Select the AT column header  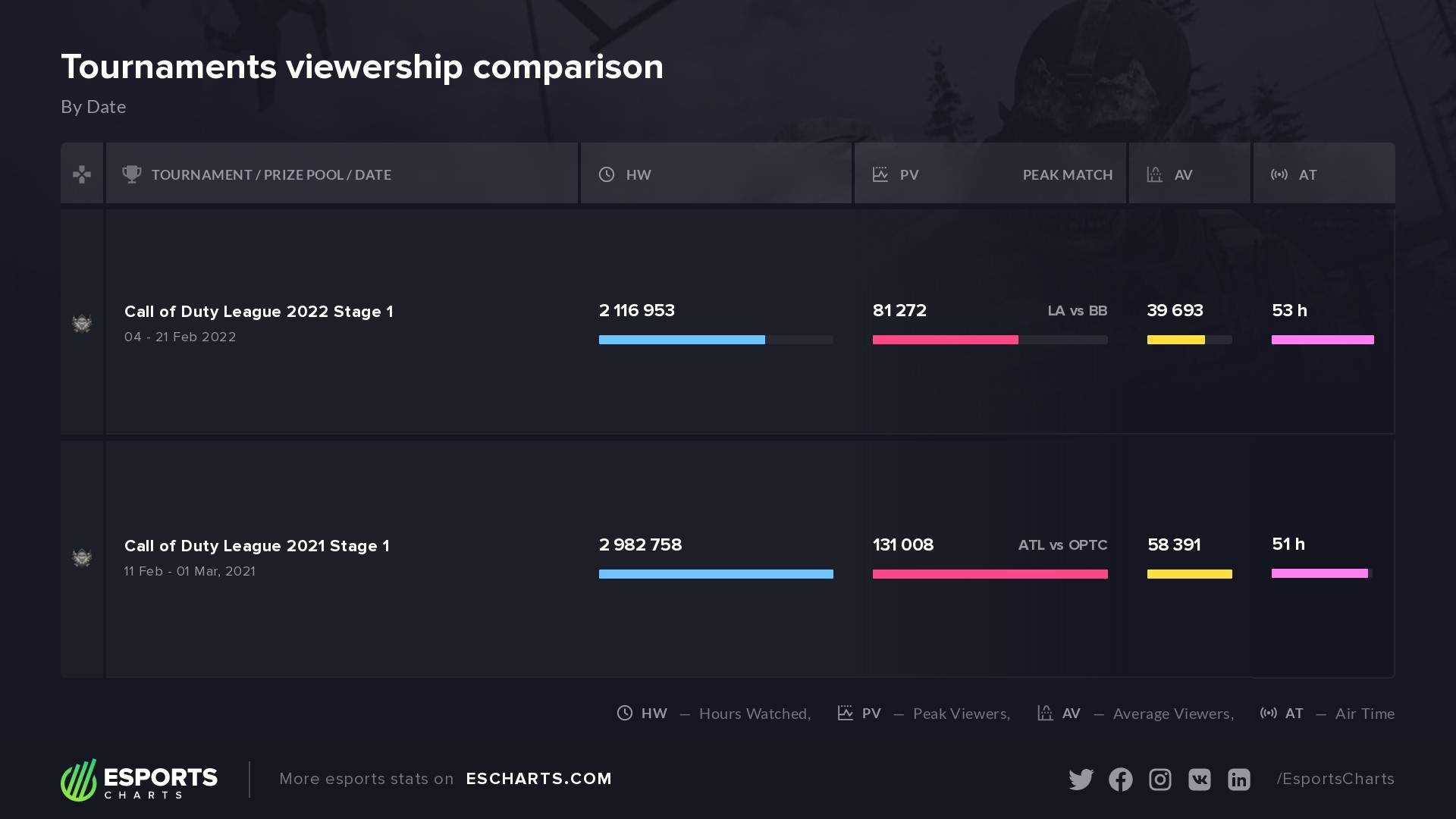click(x=1307, y=175)
